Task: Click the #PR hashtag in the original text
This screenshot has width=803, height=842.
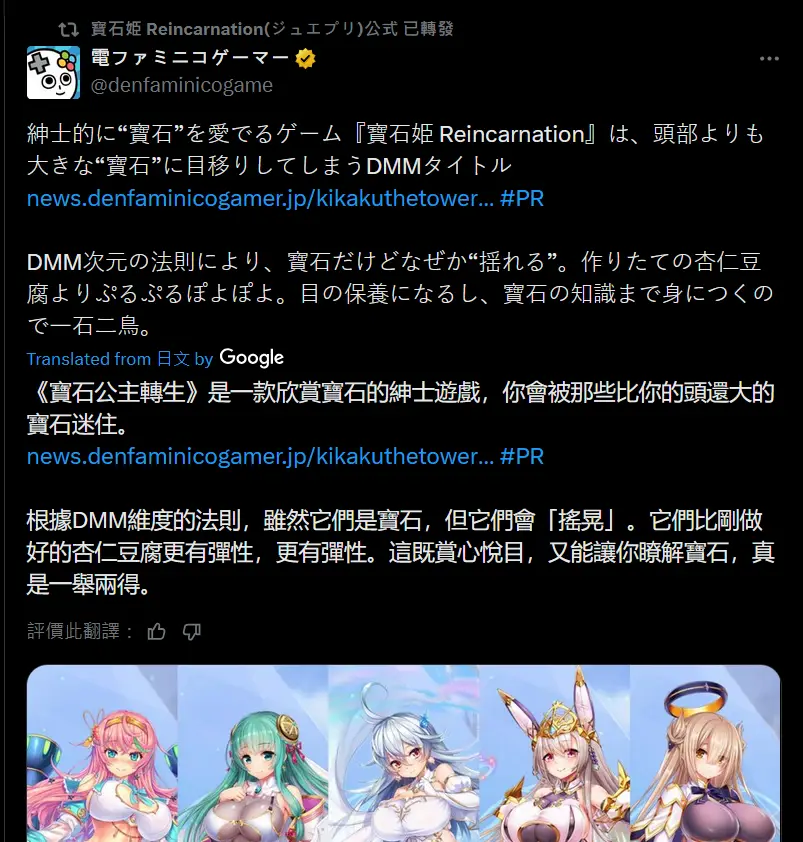Action: (522, 199)
